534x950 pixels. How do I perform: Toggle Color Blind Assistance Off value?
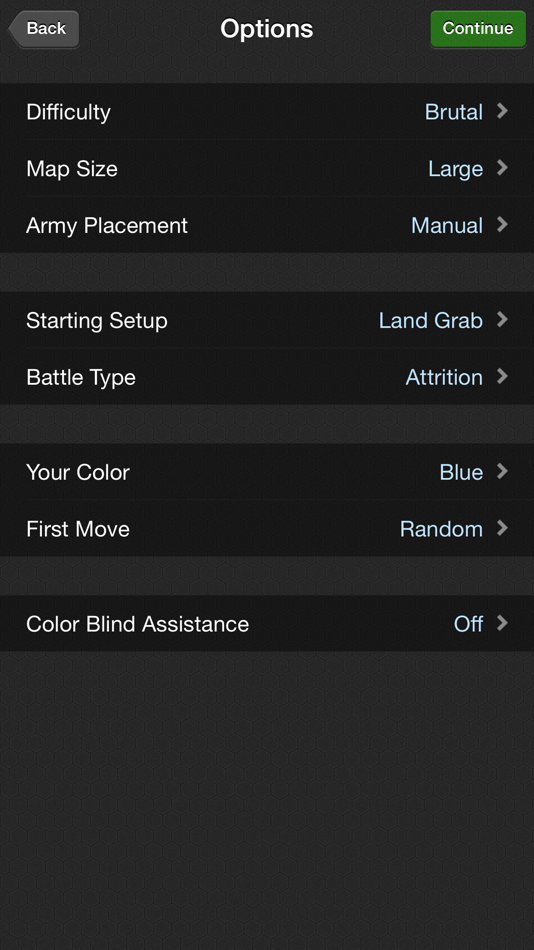point(468,624)
